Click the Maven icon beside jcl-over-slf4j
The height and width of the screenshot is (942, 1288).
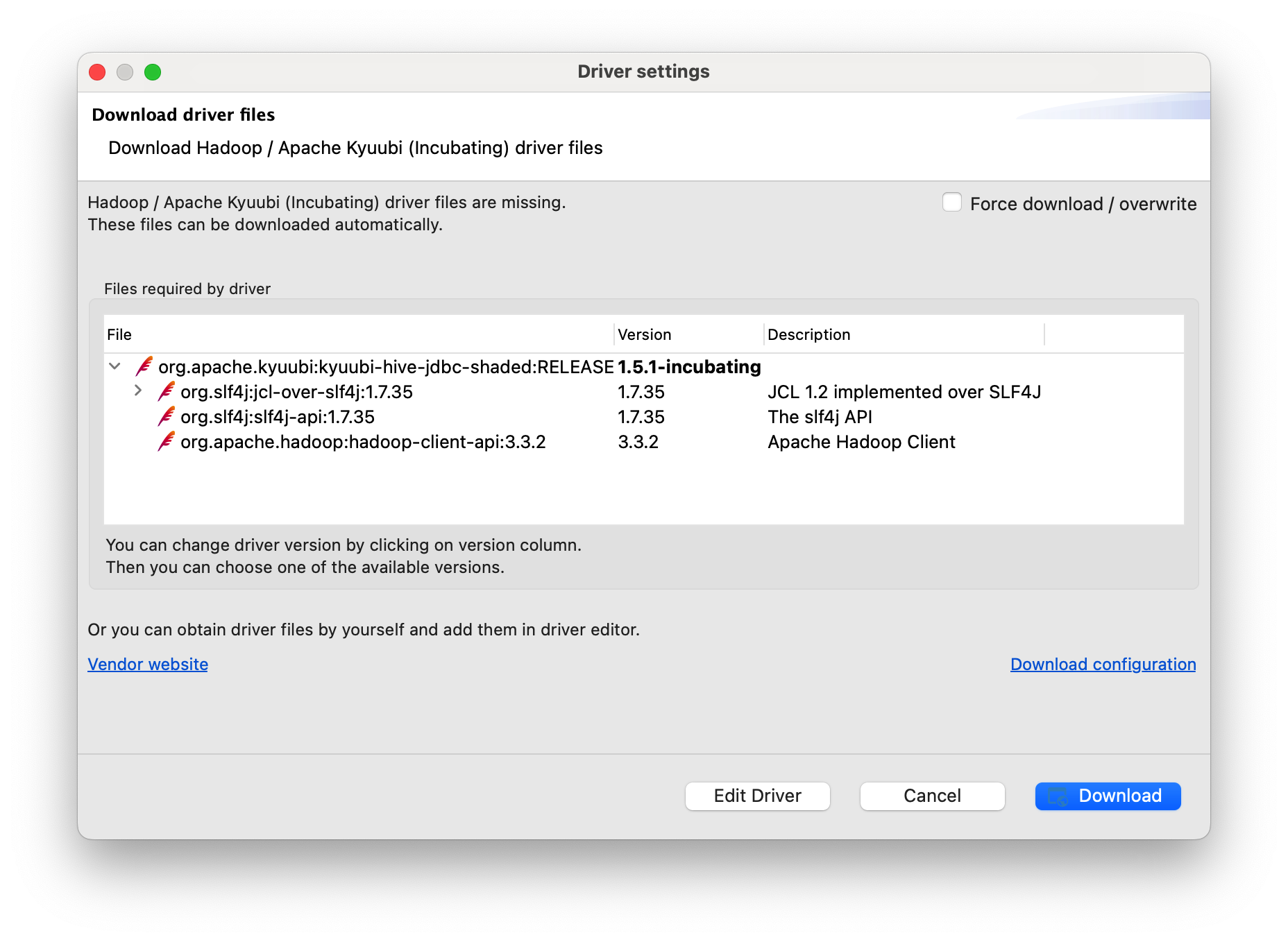coord(166,392)
